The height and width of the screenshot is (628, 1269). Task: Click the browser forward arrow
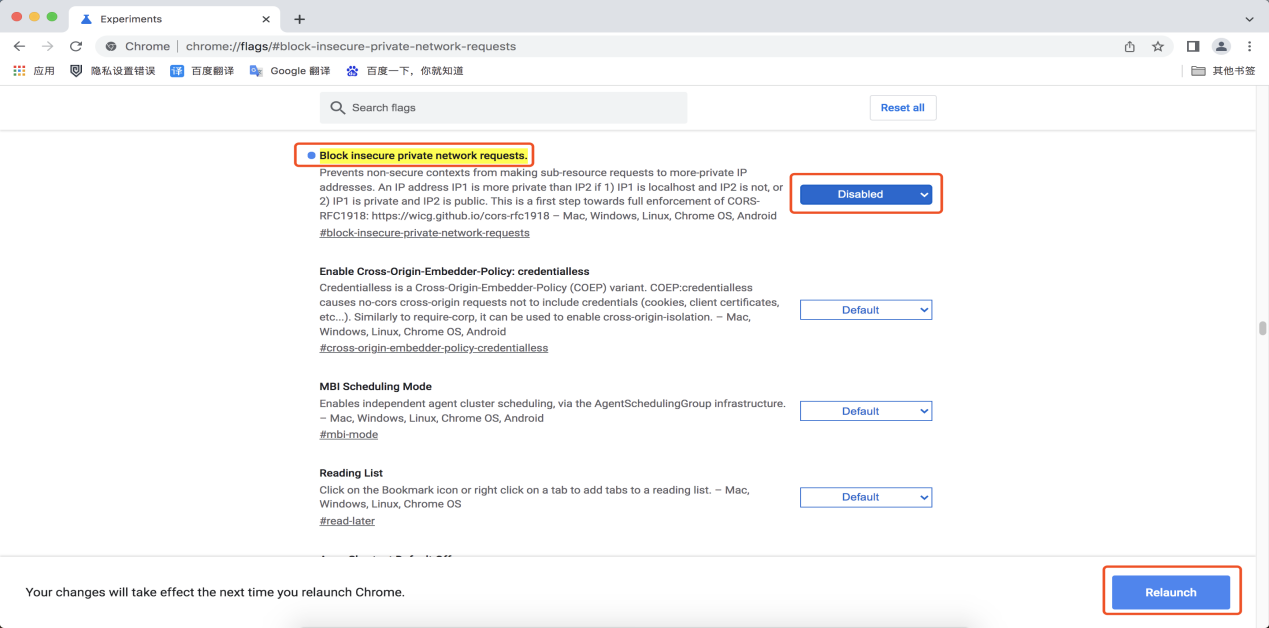(47, 46)
